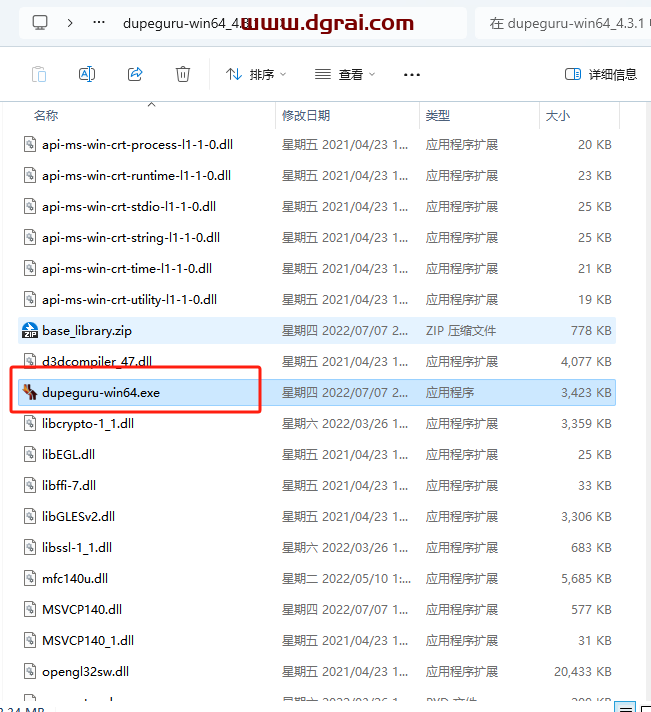The height and width of the screenshot is (712, 651).
Task: Click the ZIP 压缩文件 type cell
Action: [x=461, y=331]
